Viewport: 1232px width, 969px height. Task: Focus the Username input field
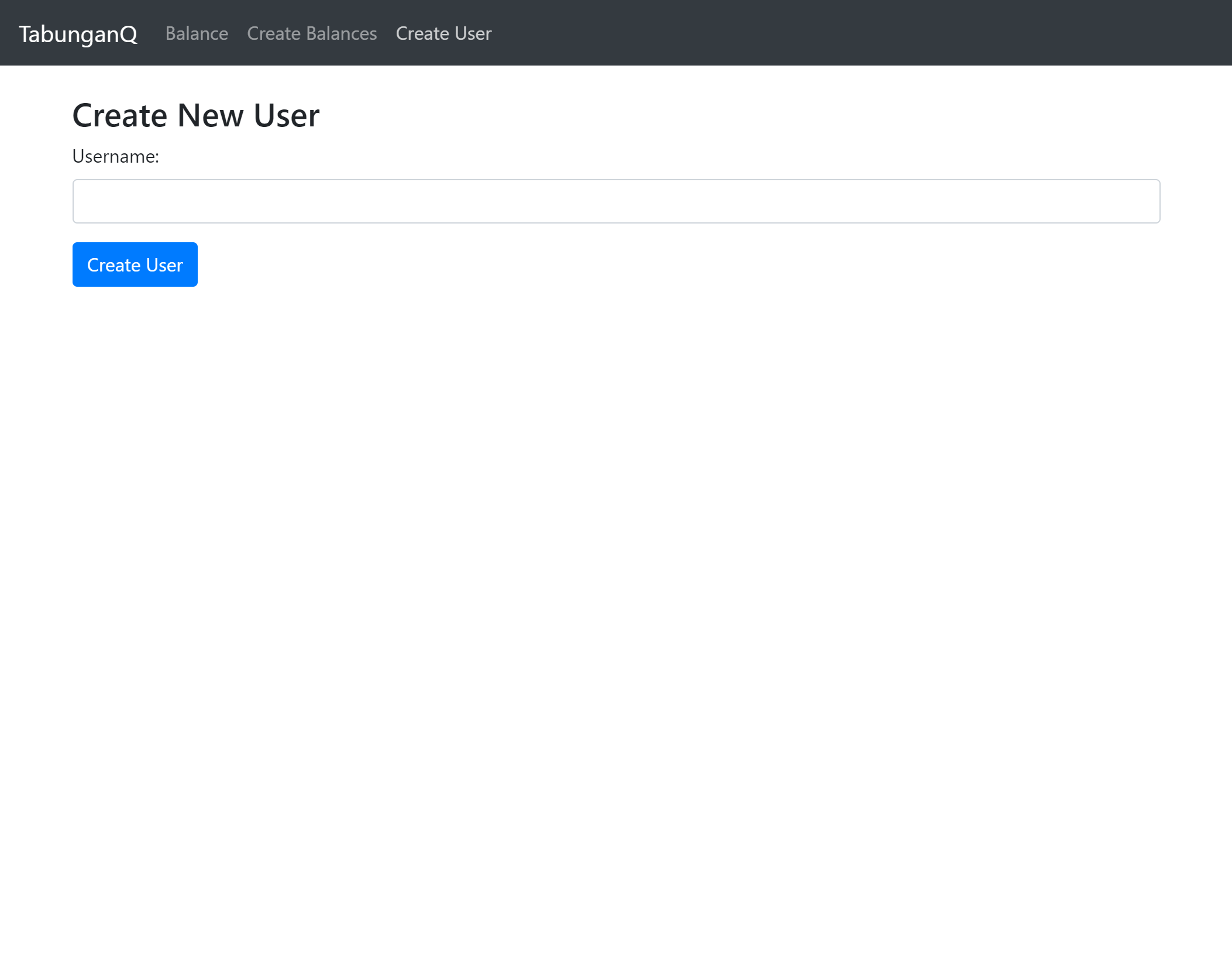tap(616, 201)
